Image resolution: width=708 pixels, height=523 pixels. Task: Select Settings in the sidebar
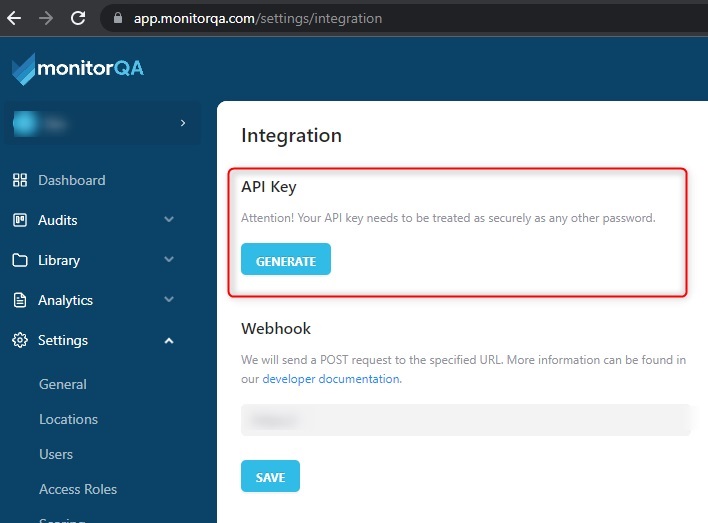[63, 341]
